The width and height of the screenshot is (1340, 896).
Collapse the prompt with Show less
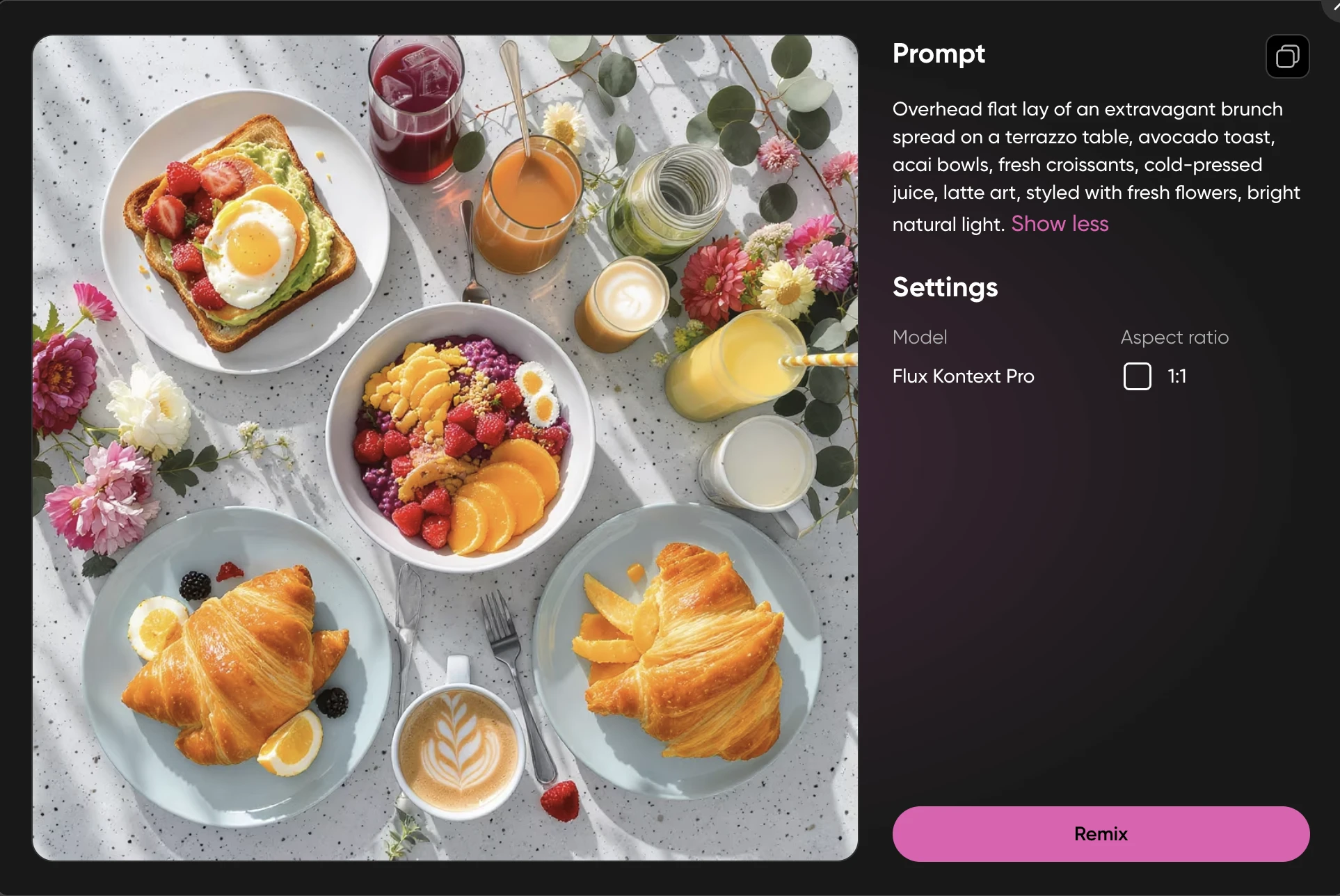[1060, 223]
